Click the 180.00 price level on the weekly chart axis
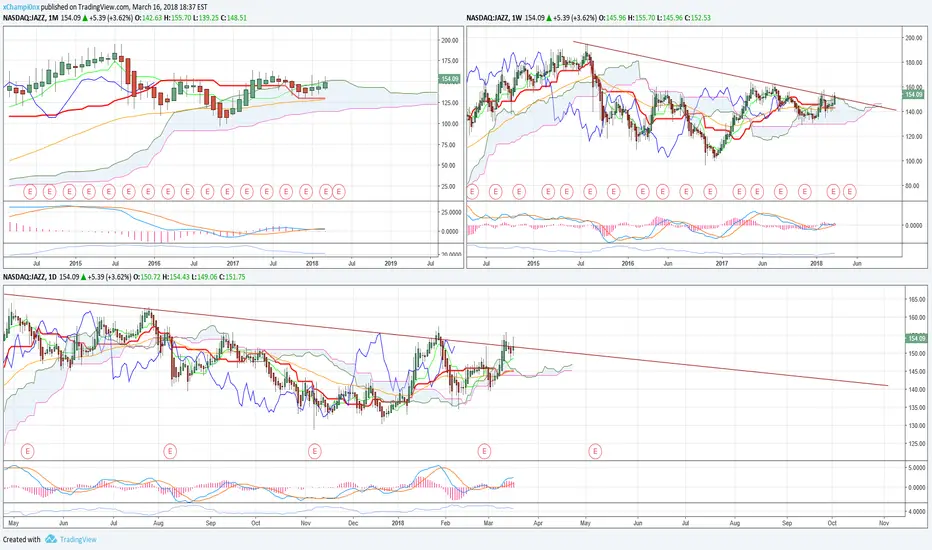 pos(913,62)
